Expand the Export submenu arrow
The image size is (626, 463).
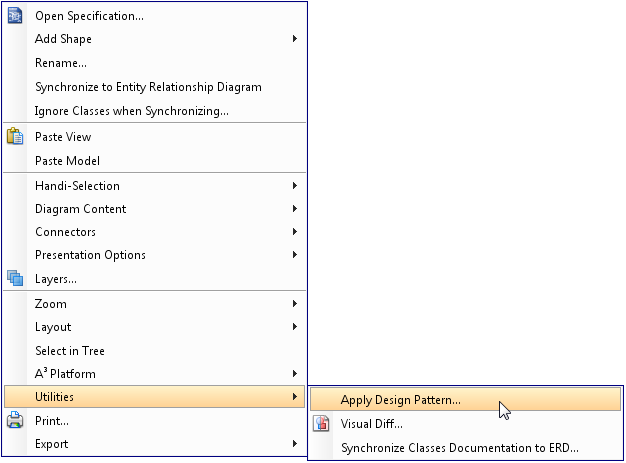click(x=295, y=443)
